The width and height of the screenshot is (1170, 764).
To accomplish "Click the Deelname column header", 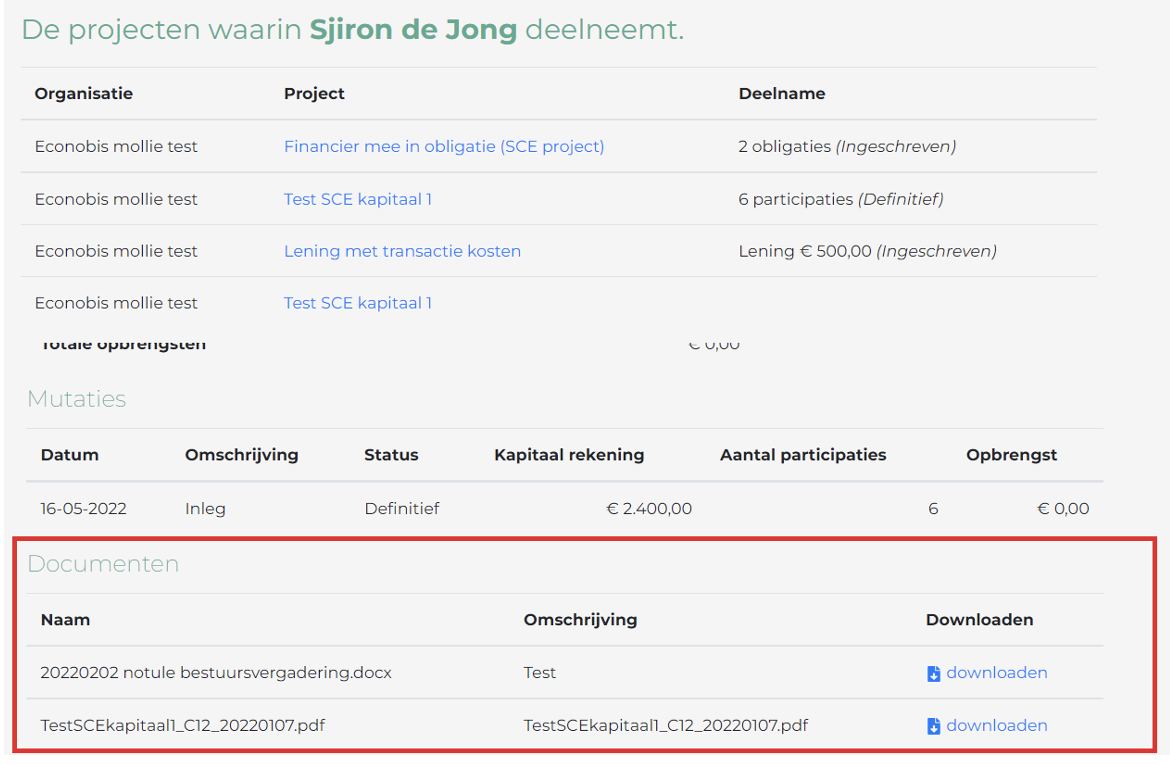I will (782, 94).
